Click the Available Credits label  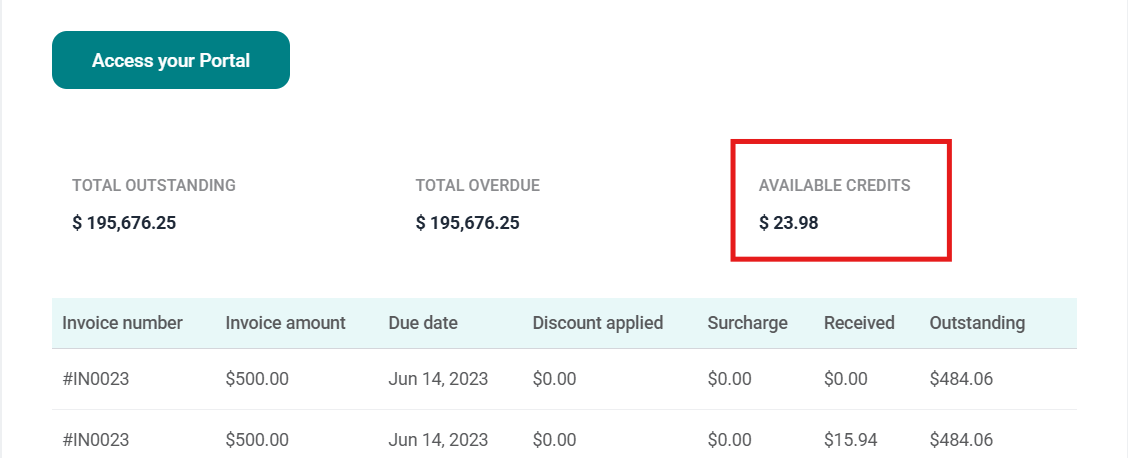(x=835, y=185)
